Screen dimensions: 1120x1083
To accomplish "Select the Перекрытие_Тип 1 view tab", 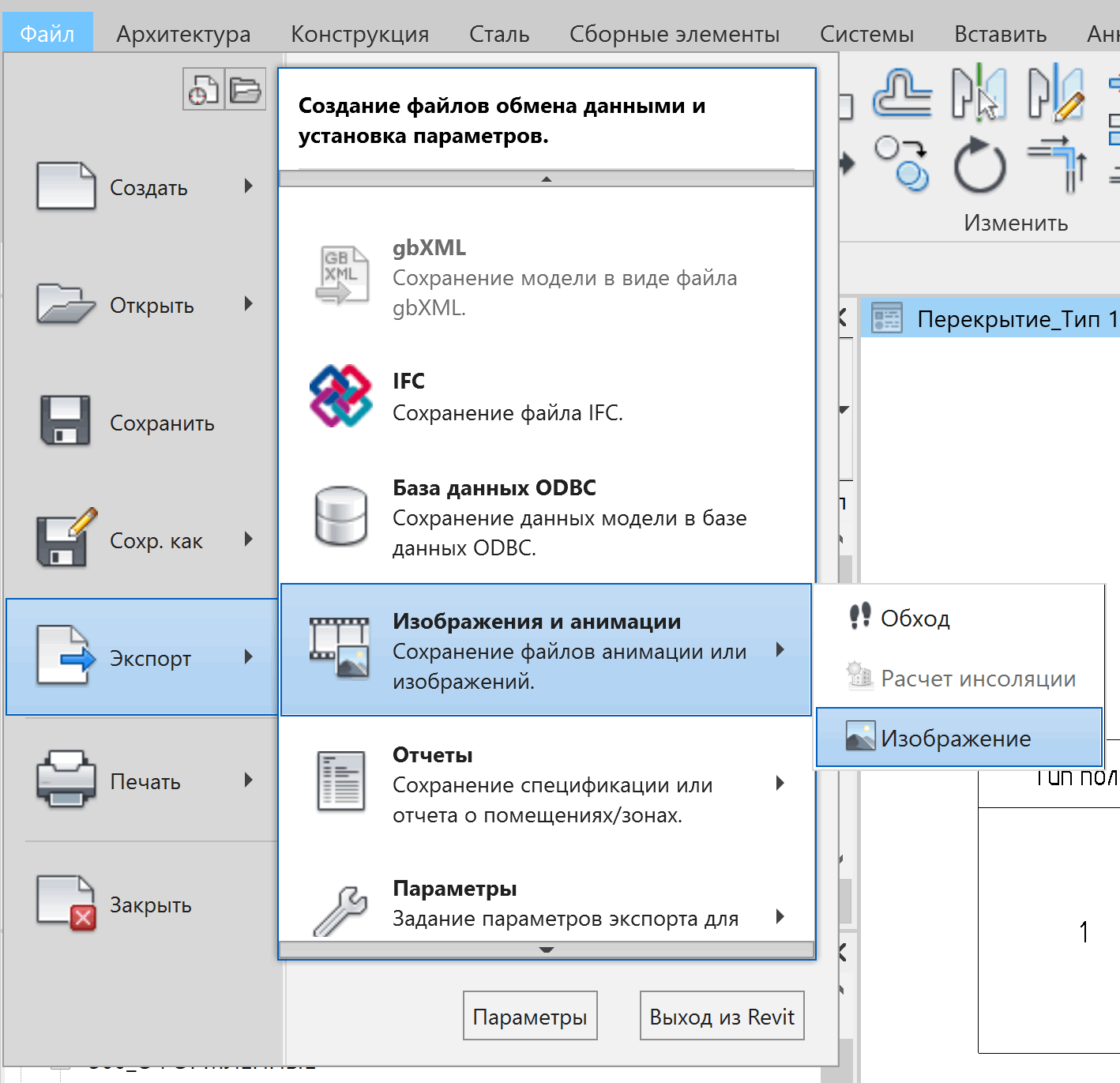I will (x=990, y=318).
